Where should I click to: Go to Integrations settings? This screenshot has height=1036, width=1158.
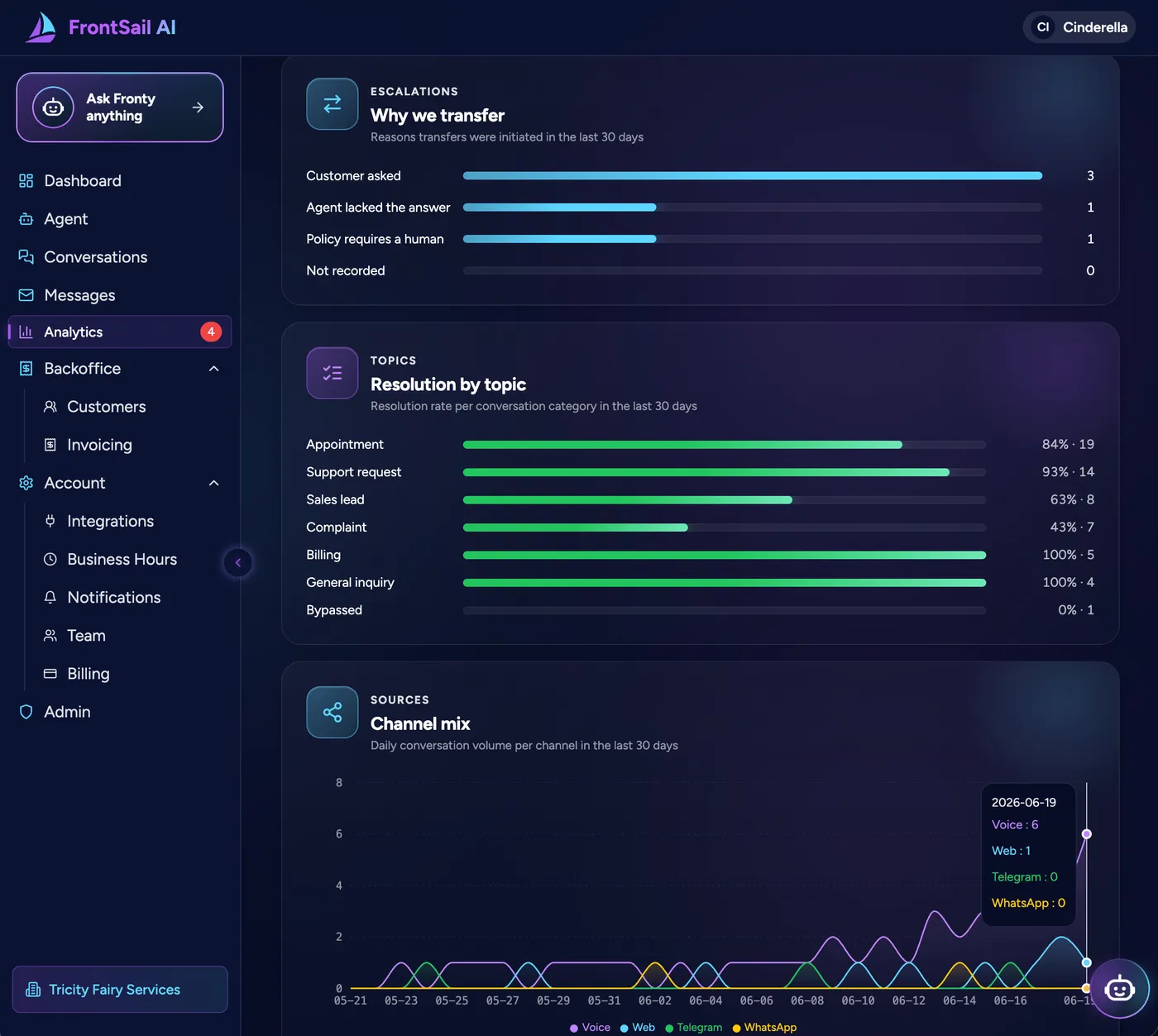[x=132, y=521]
